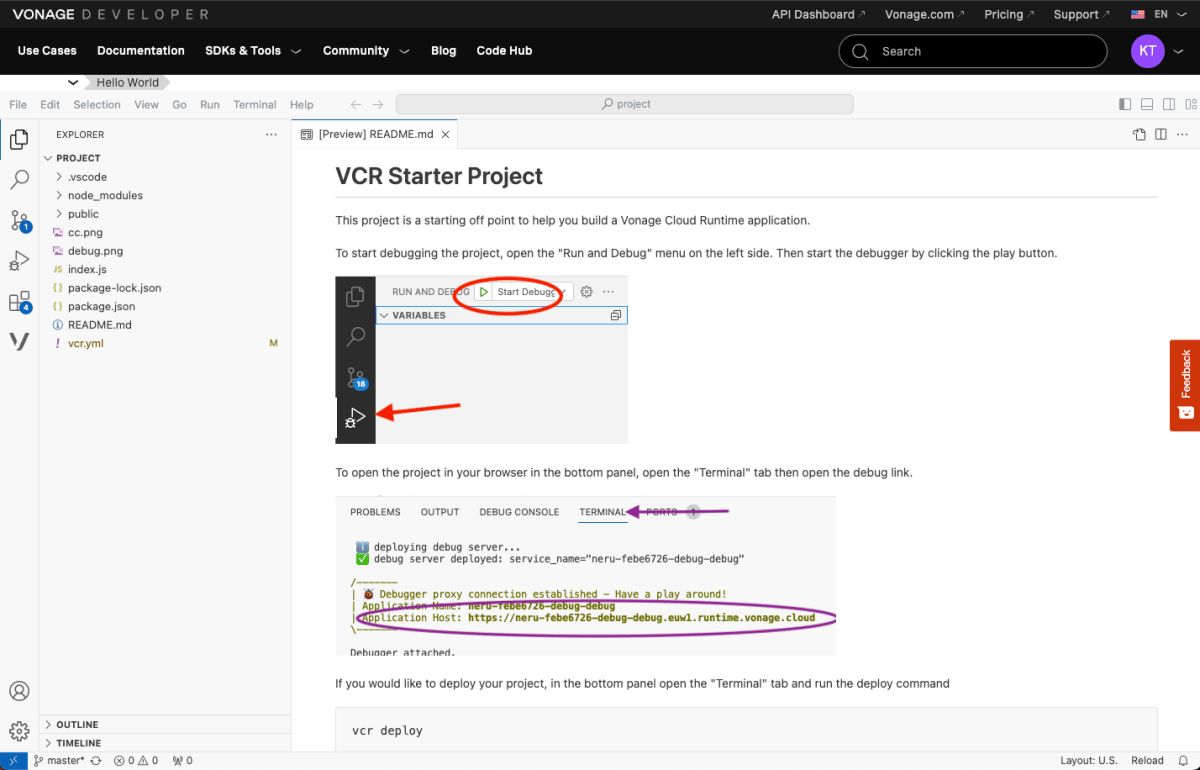
Task: Open the Run and Debug view
Action: point(19,262)
